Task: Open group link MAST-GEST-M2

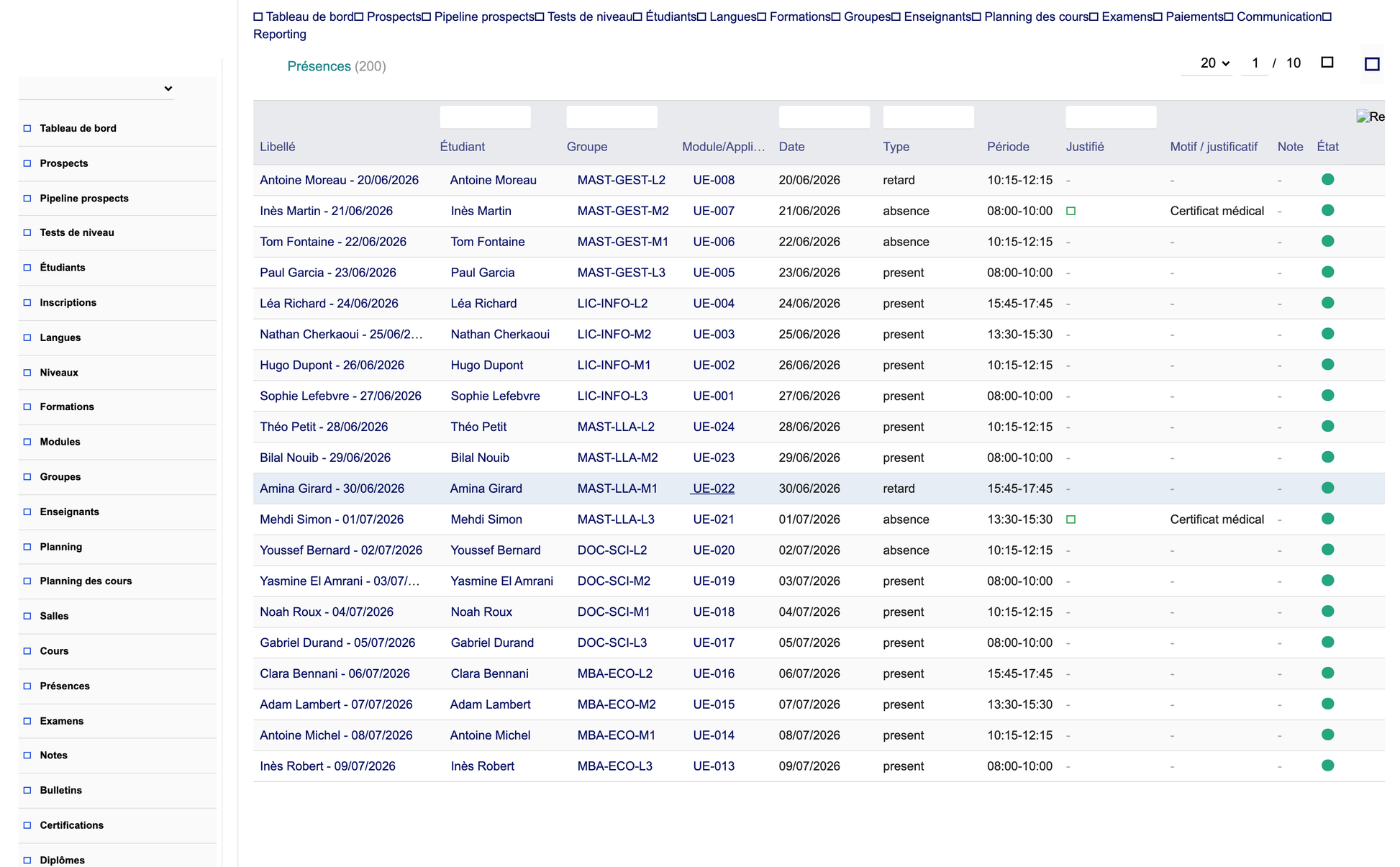Action: pos(623,211)
